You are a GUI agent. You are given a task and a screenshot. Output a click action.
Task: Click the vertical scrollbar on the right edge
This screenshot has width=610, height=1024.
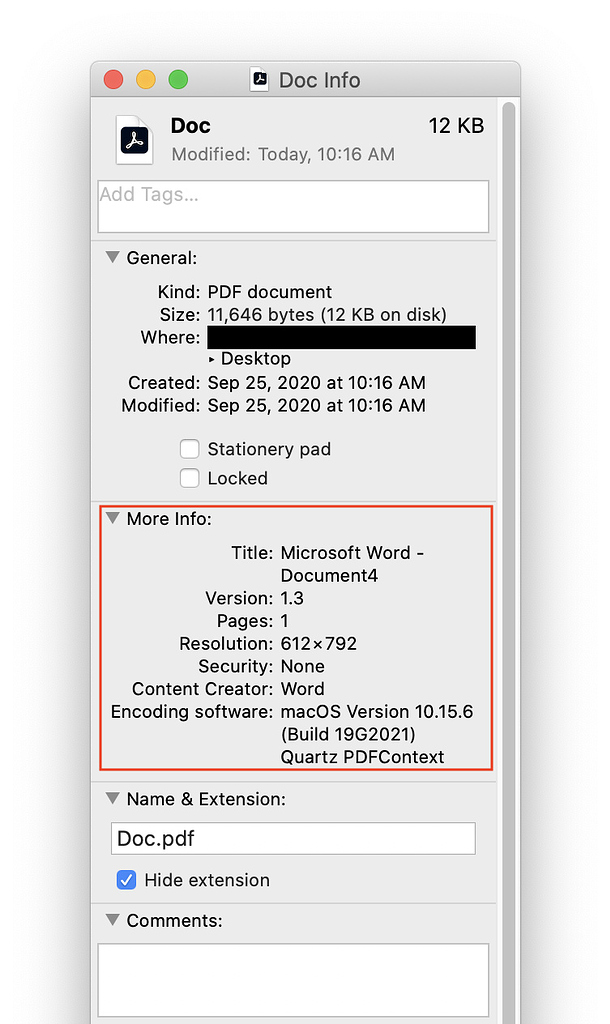[x=508, y=500]
